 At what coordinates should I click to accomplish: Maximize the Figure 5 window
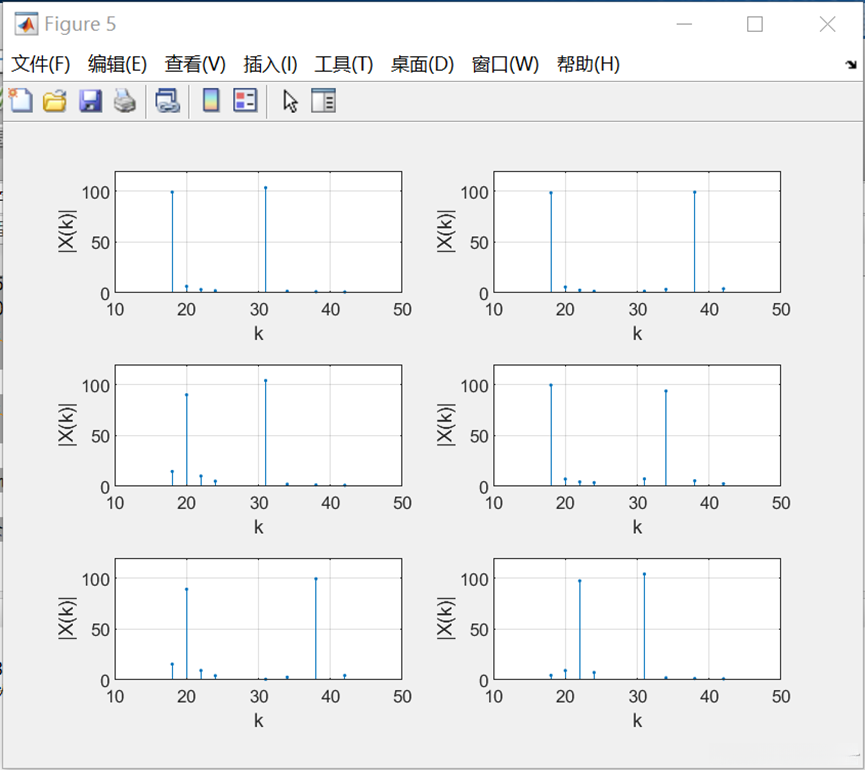(x=755, y=24)
